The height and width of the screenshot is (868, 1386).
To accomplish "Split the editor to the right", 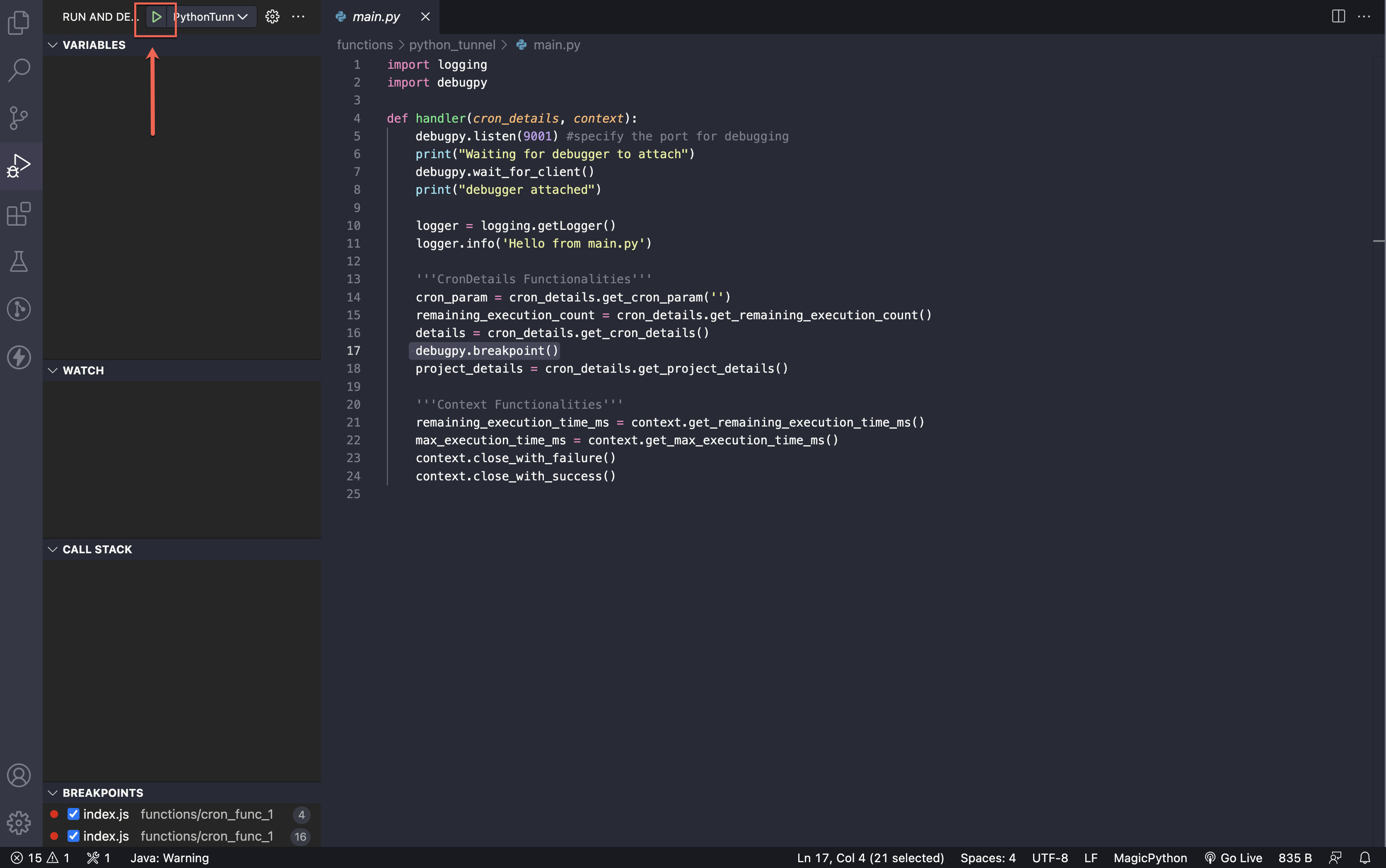I will click(1338, 17).
